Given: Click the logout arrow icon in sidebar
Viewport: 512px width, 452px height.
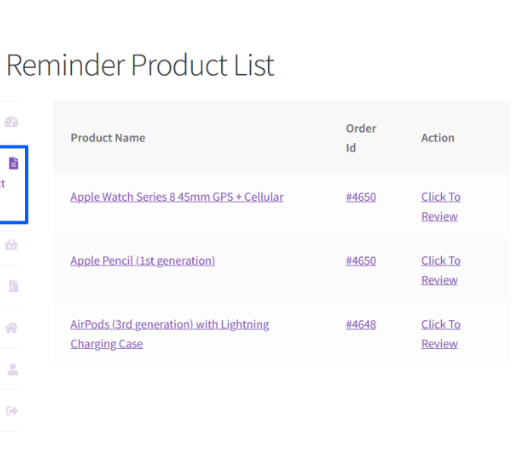Looking at the screenshot, I should [x=12, y=411].
